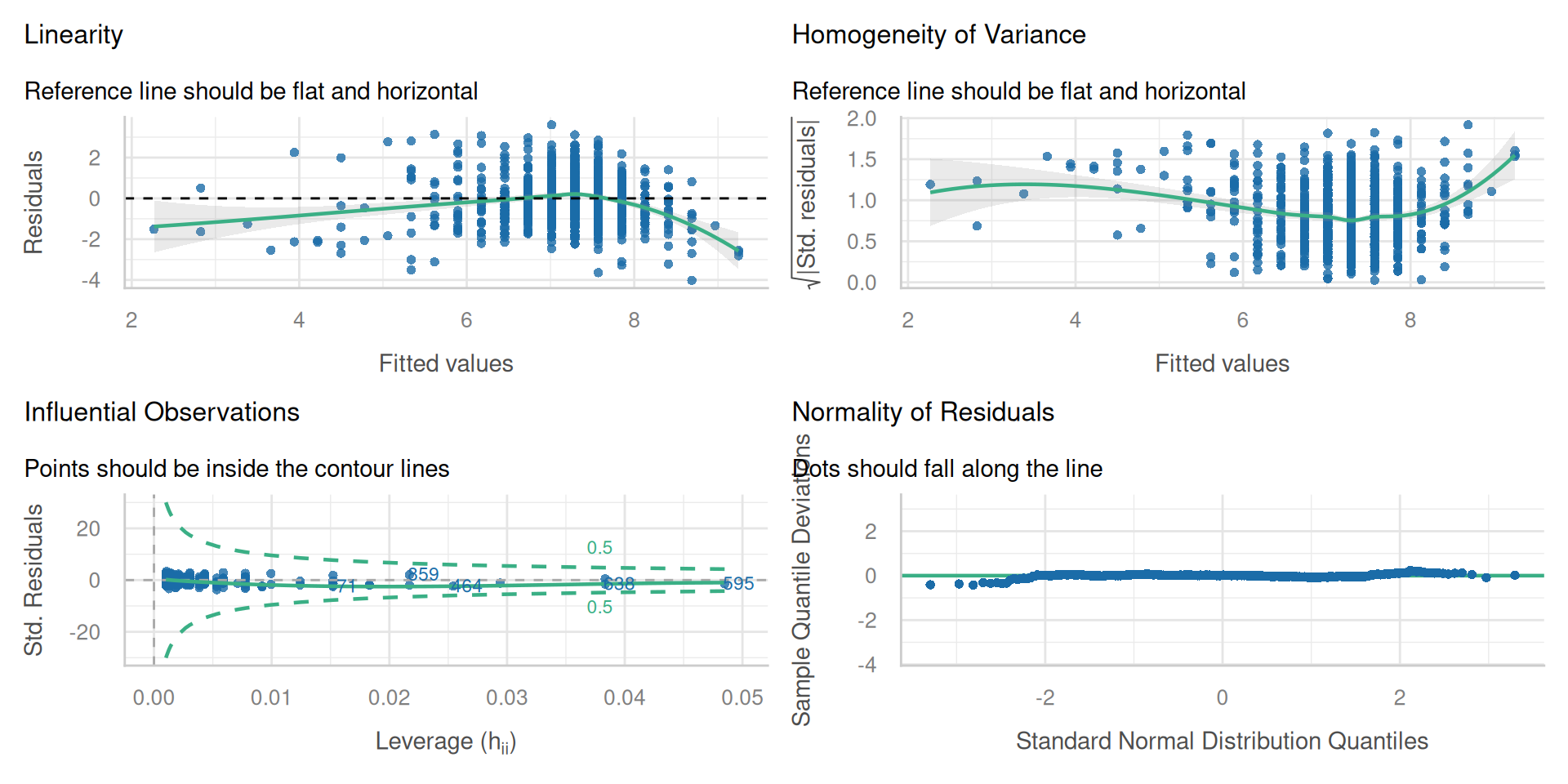Click the 2.0 tick on Homogeneity y-axis

(x=861, y=119)
